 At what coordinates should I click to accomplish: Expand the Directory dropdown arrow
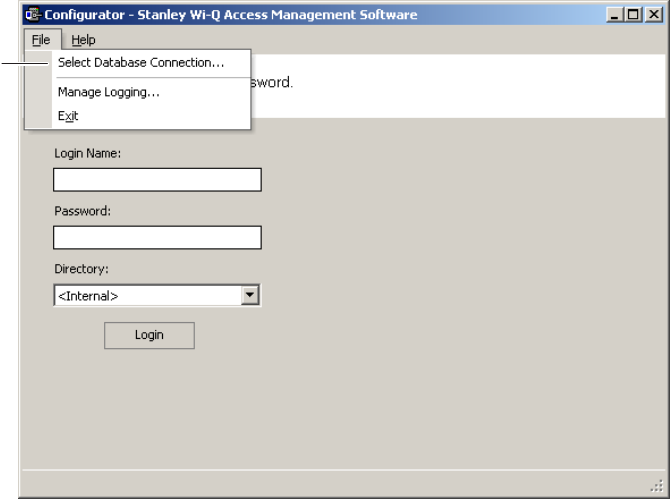(250, 295)
